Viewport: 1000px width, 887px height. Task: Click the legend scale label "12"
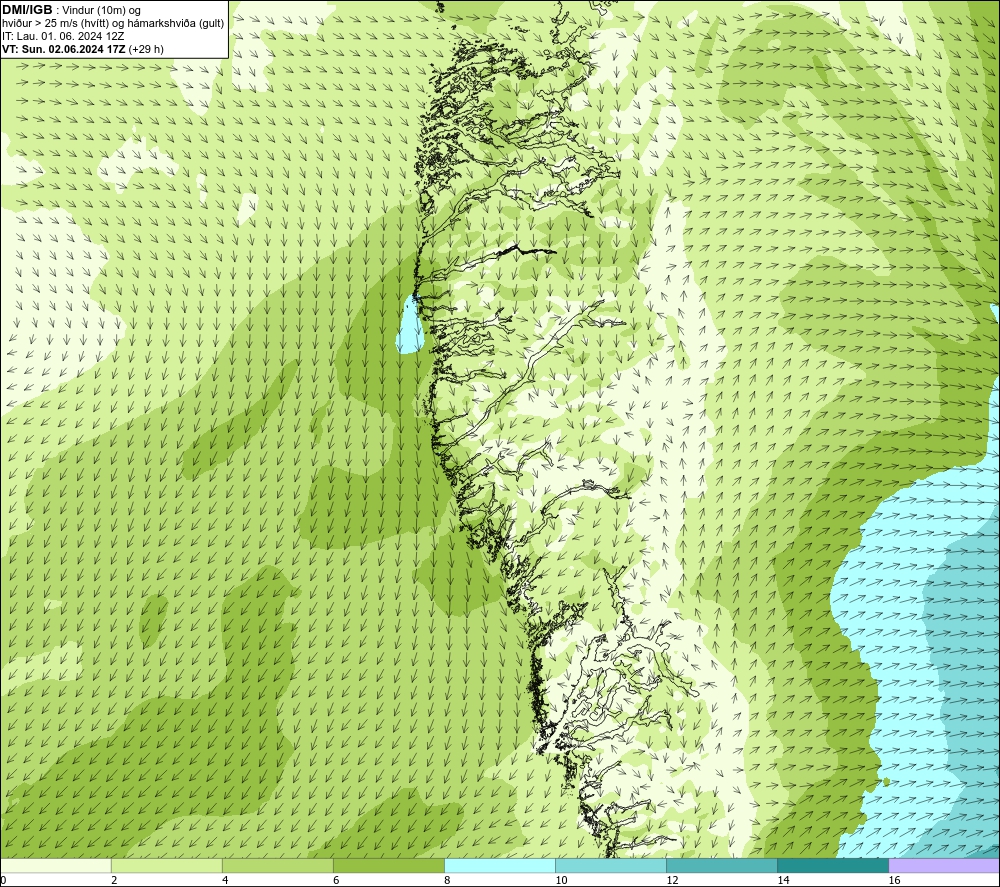(672, 881)
